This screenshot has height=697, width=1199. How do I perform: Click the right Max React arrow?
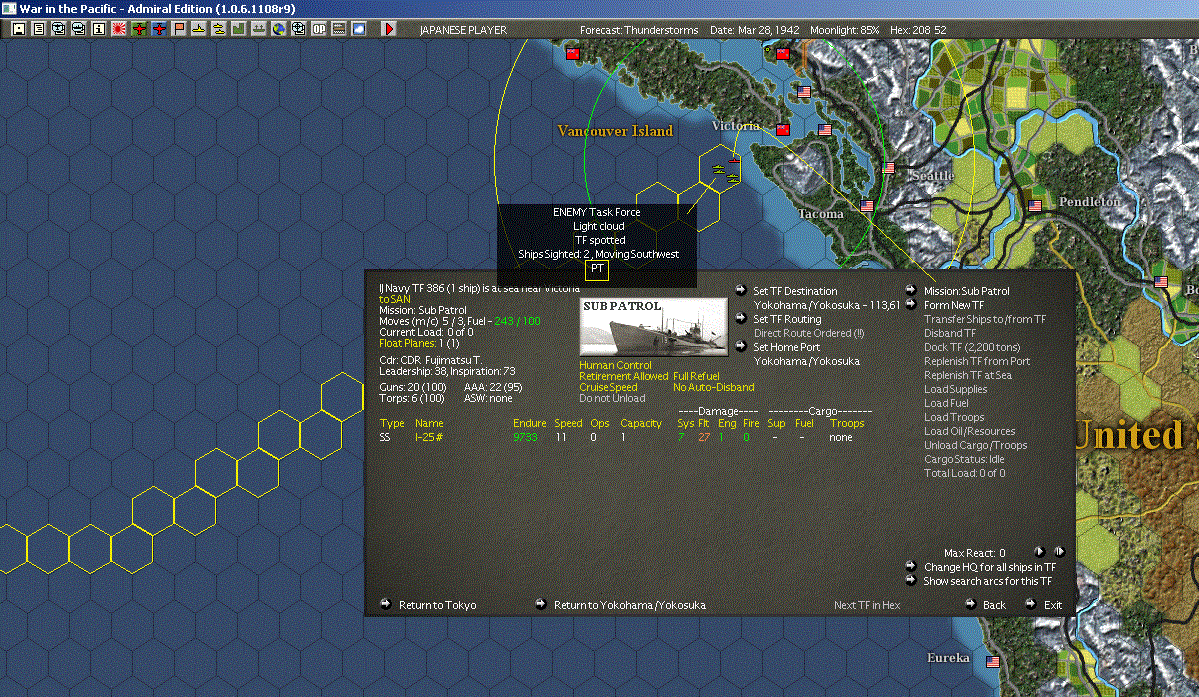[x=1059, y=551]
